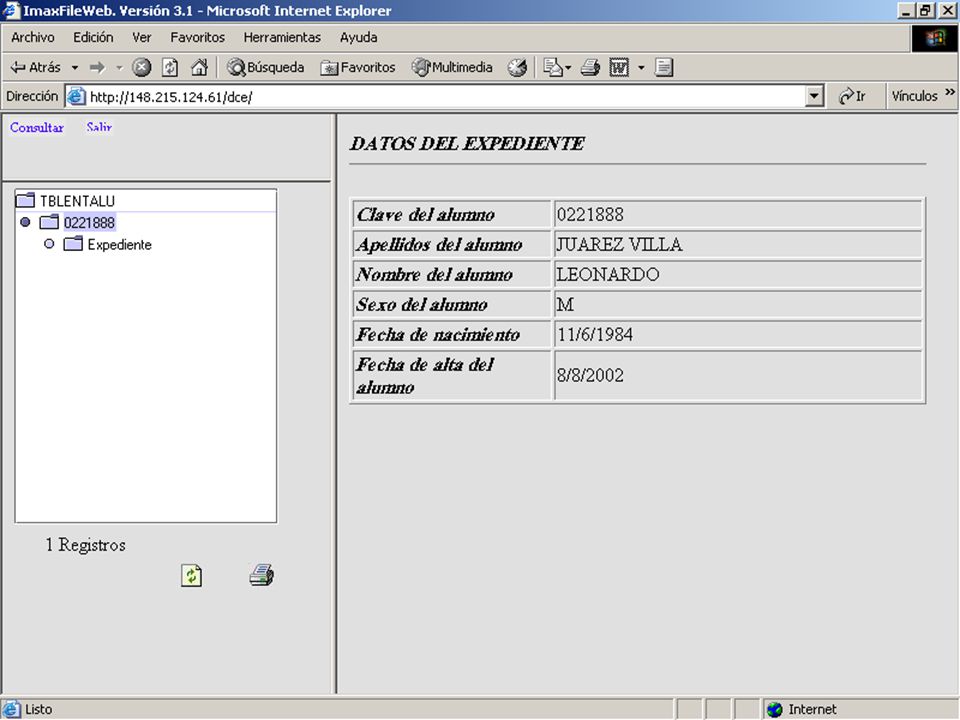Open the Favoritos menu

(197, 37)
